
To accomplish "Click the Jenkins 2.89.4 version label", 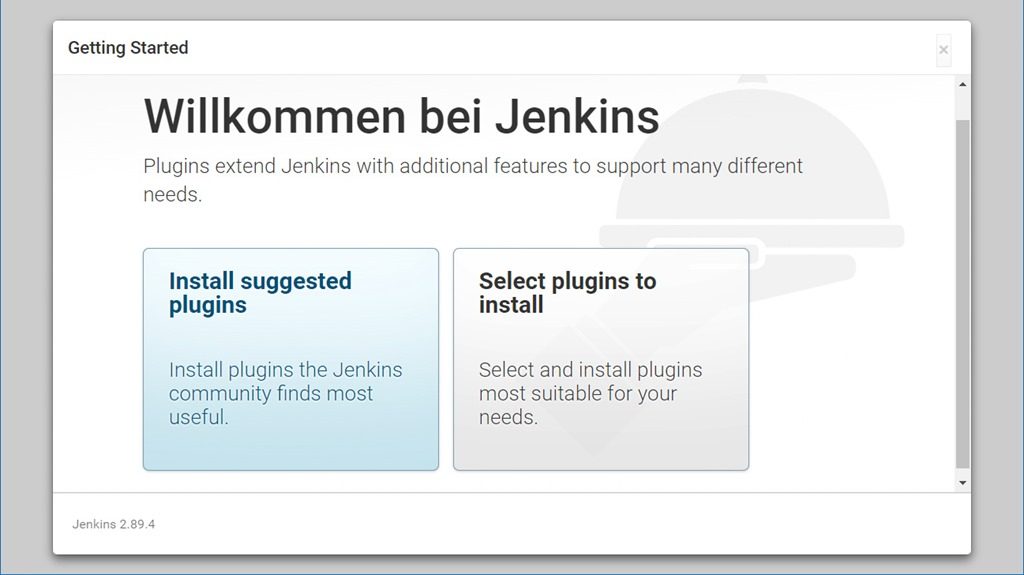I will pyautogui.click(x=113, y=524).
